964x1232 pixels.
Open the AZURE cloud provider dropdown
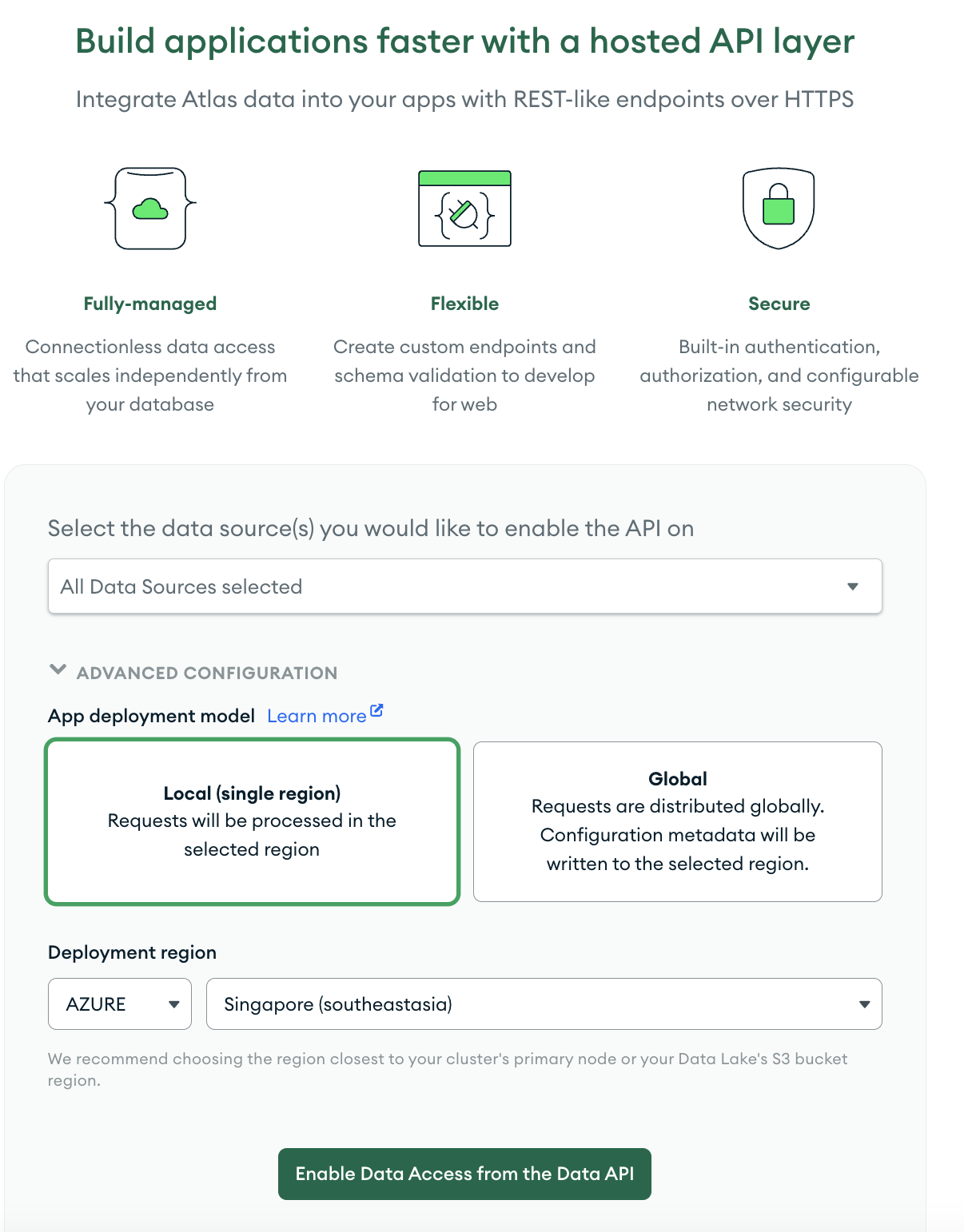point(119,1003)
